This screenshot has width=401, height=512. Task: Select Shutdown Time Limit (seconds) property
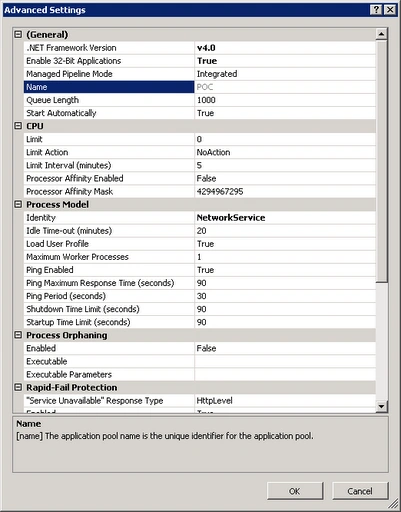pos(109,309)
